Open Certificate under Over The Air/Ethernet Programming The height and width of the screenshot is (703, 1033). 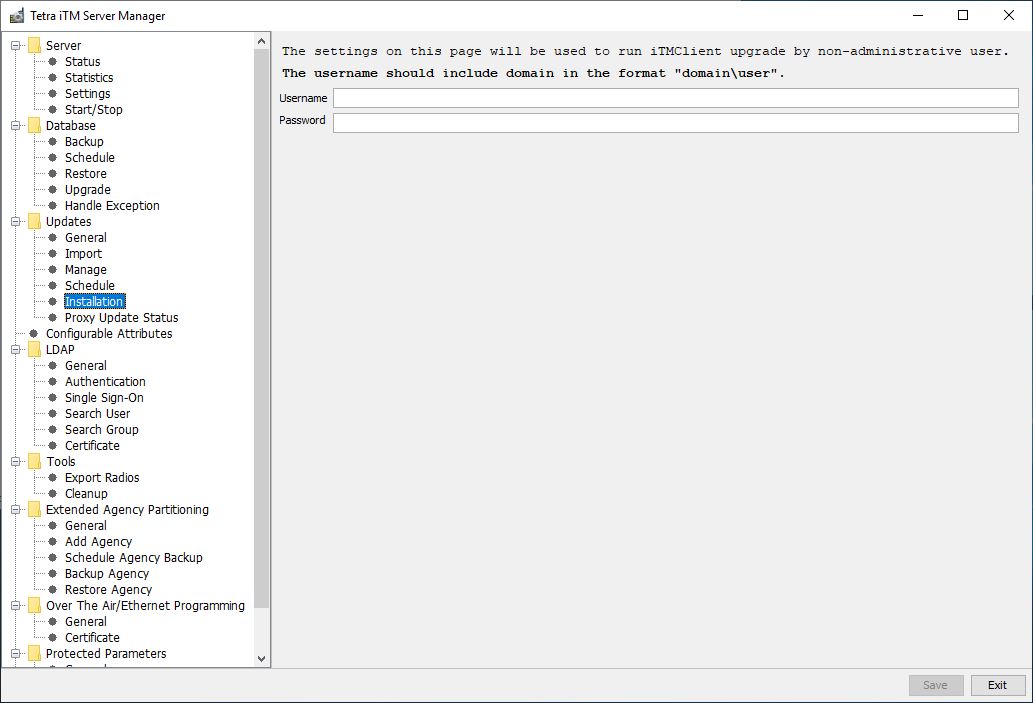point(92,638)
